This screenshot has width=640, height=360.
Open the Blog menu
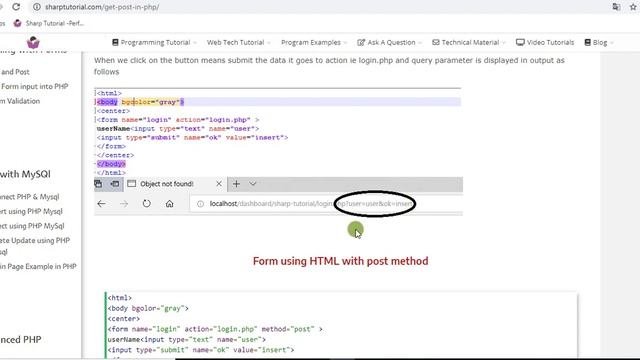click(599, 42)
